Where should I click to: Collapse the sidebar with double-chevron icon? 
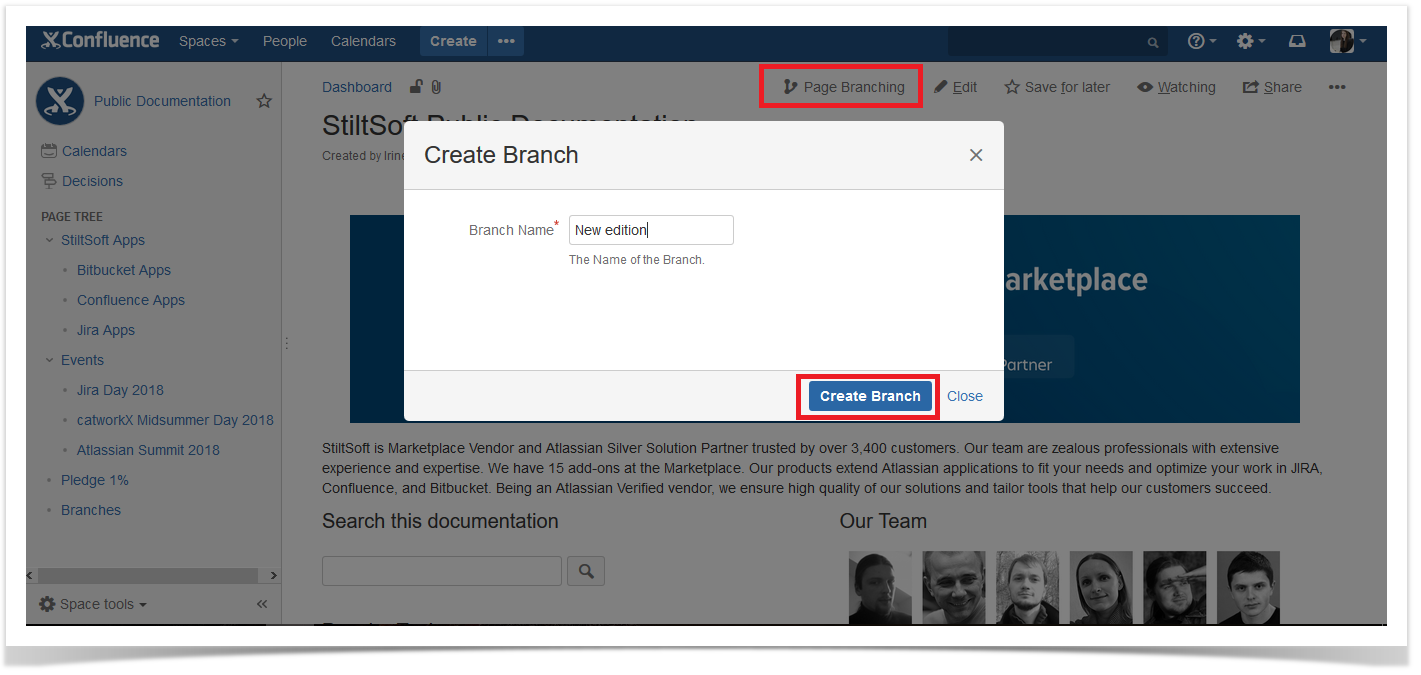coord(262,604)
